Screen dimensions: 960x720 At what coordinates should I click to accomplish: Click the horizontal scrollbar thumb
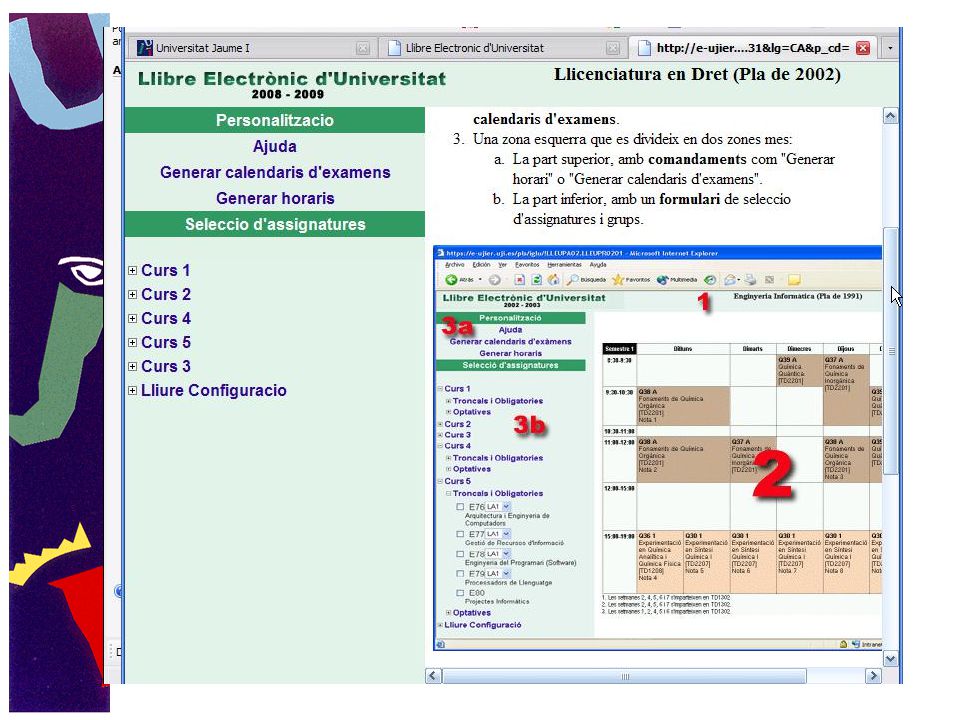pyautogui.click(x=624, y=676)
